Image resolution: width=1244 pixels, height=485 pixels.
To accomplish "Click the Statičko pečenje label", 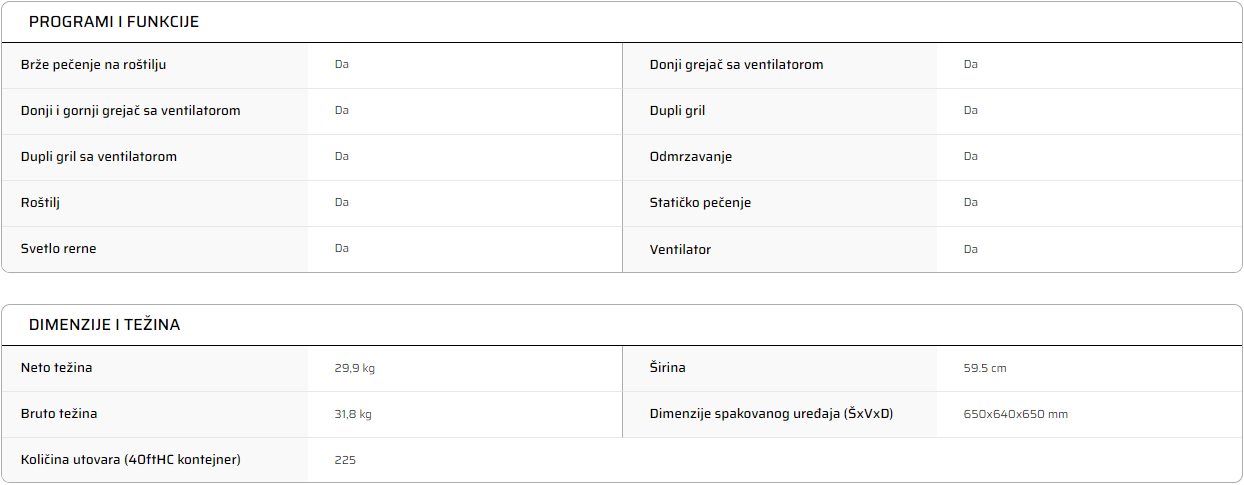I will coord(700,203).
